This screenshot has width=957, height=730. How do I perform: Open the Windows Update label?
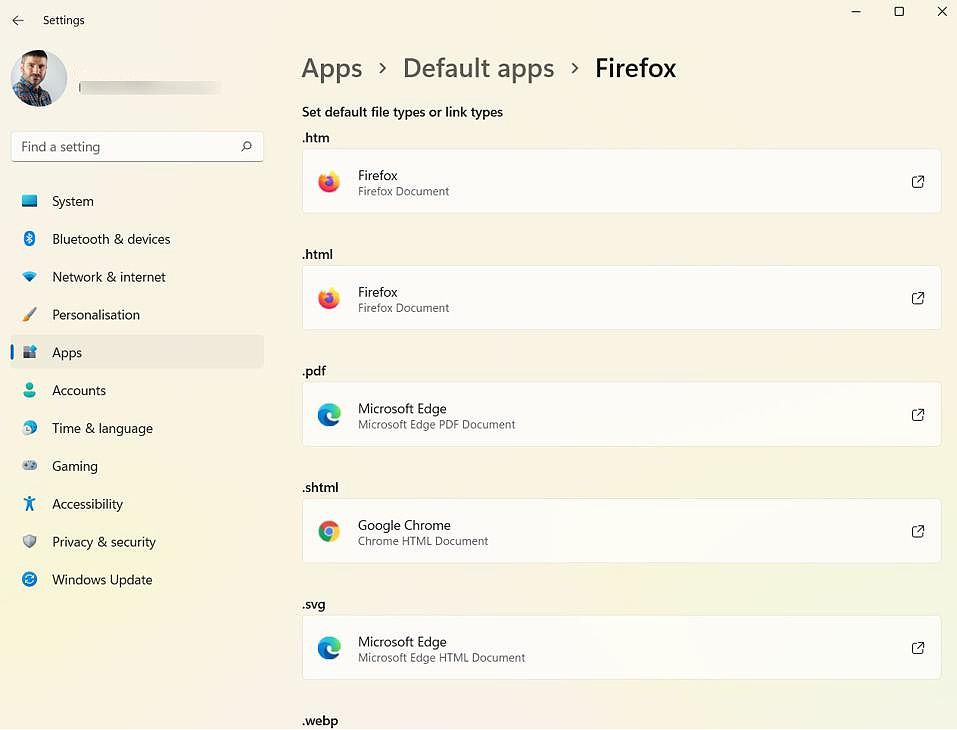102,580
